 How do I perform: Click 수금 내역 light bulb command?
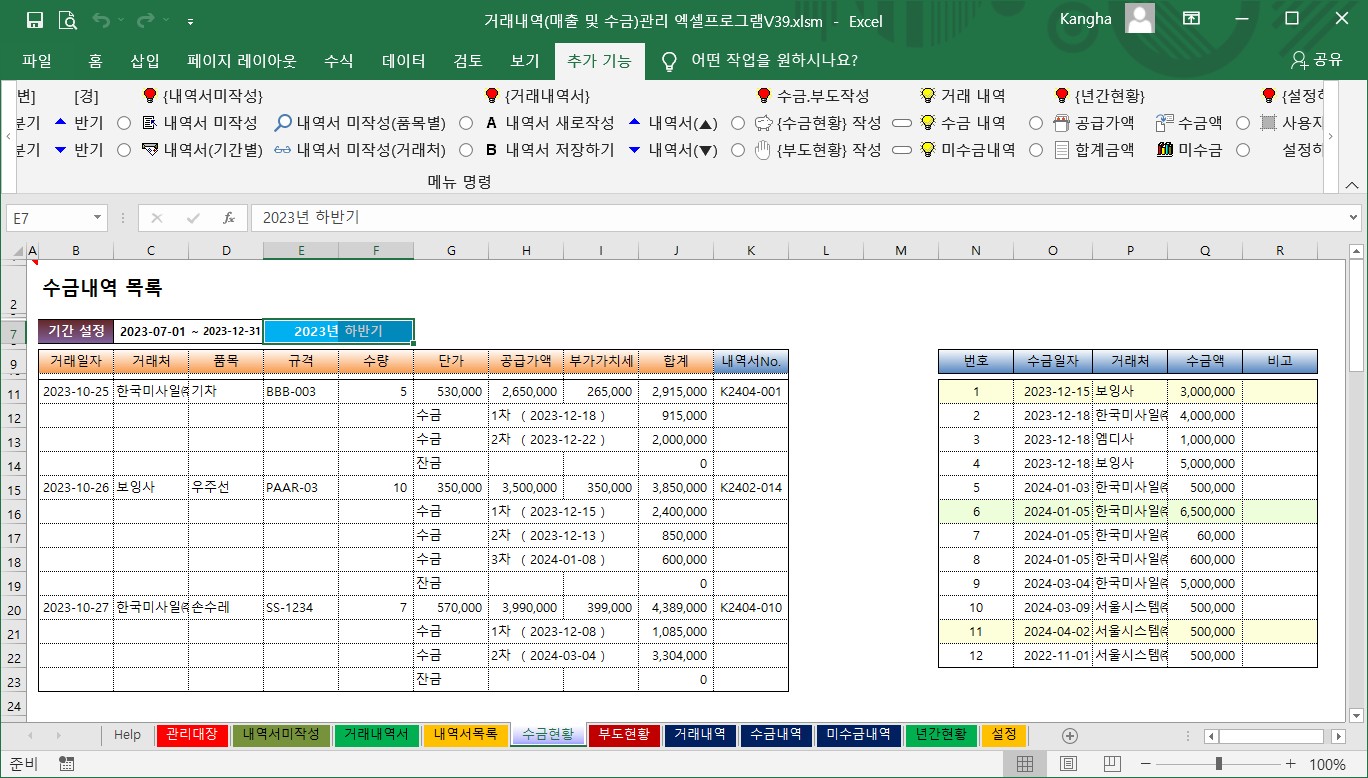coord(962,123)
